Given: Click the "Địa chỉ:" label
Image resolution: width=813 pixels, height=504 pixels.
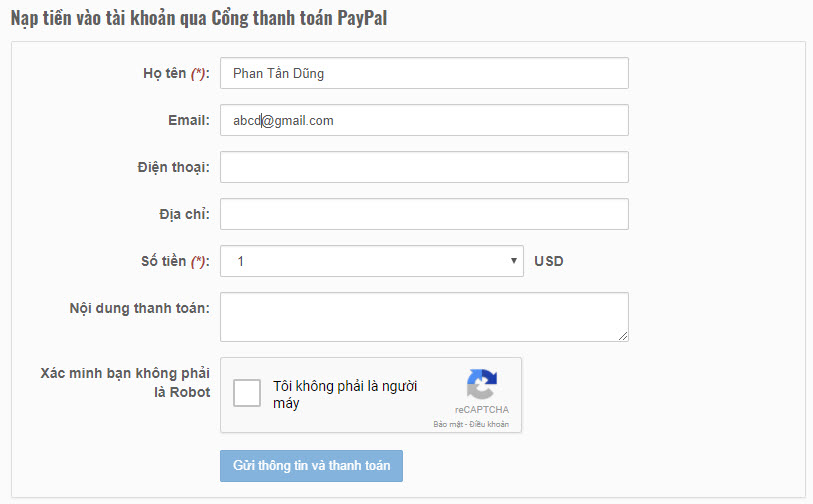Looking at the screenshot, I should pyautogui.click(x=185, y=214).
